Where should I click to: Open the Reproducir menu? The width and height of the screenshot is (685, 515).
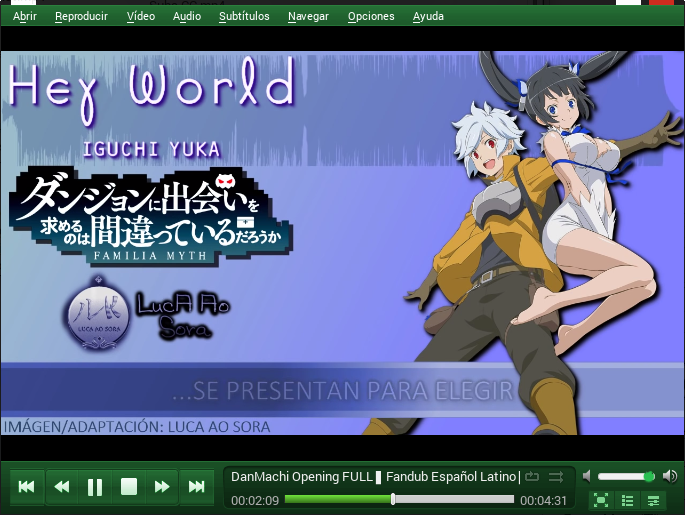pos(81,16)
